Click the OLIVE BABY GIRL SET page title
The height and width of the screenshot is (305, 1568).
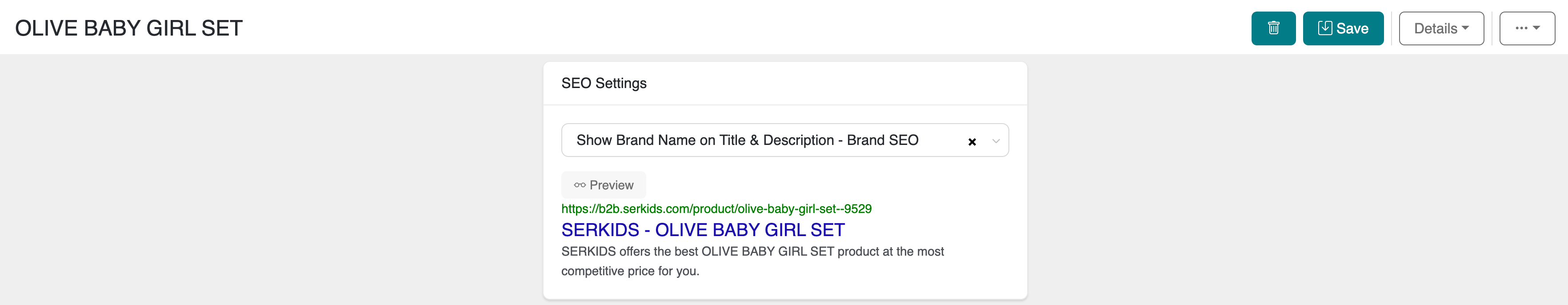(129, 28)
